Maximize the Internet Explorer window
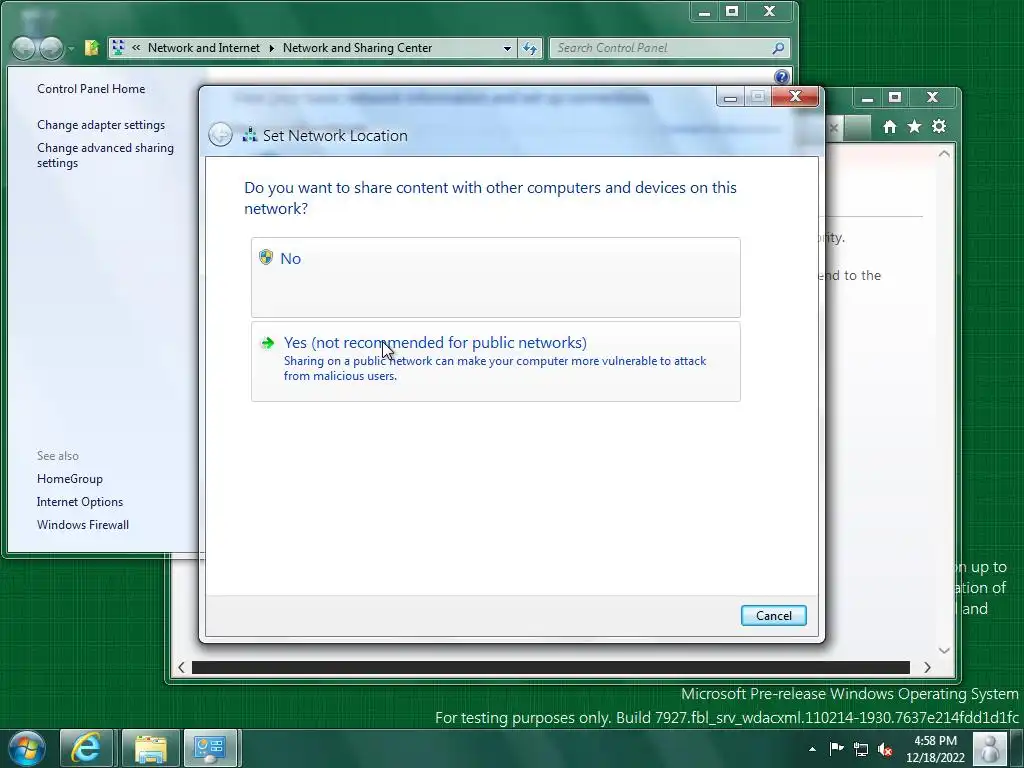 click(895, 97)
